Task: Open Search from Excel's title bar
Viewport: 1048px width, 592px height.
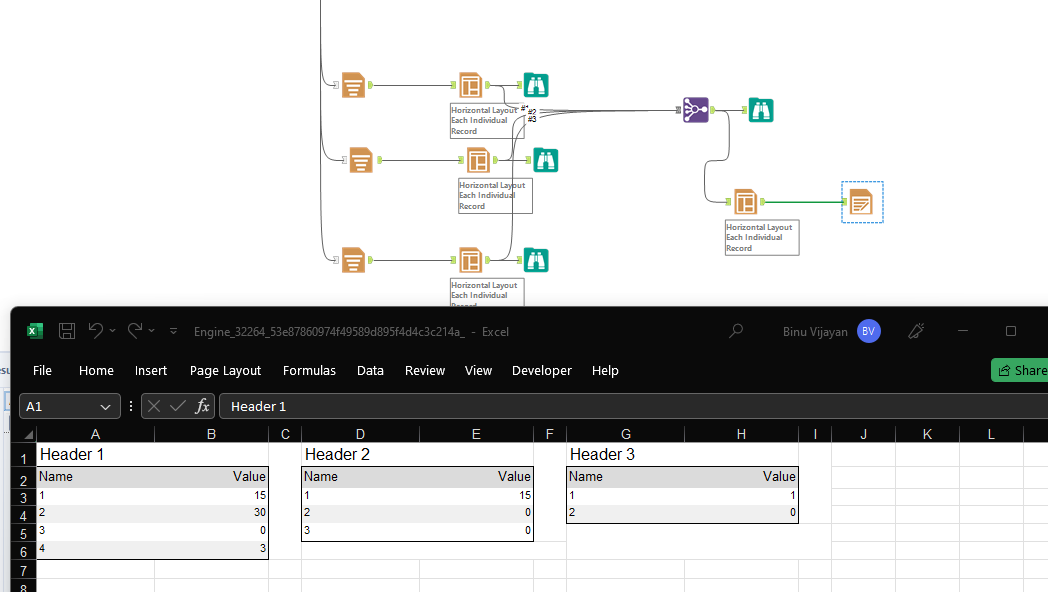Action: (x=735, y=330)
